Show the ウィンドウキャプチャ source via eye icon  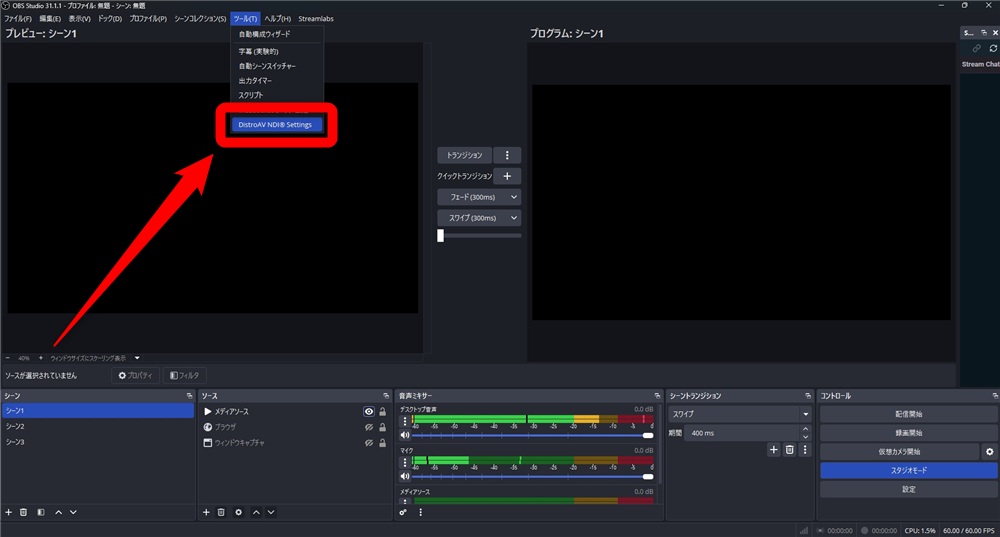(x=369, y=443)
